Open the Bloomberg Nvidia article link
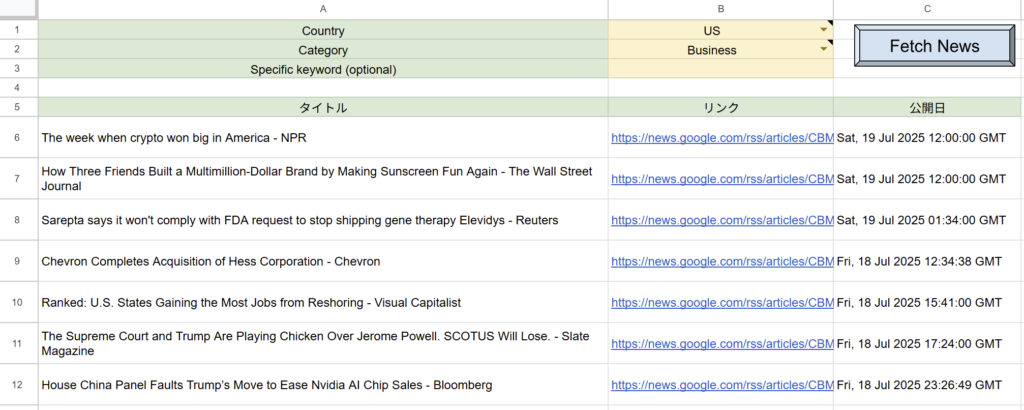Viewport: 1024px width, 410px height. click(x=722, y=385)
